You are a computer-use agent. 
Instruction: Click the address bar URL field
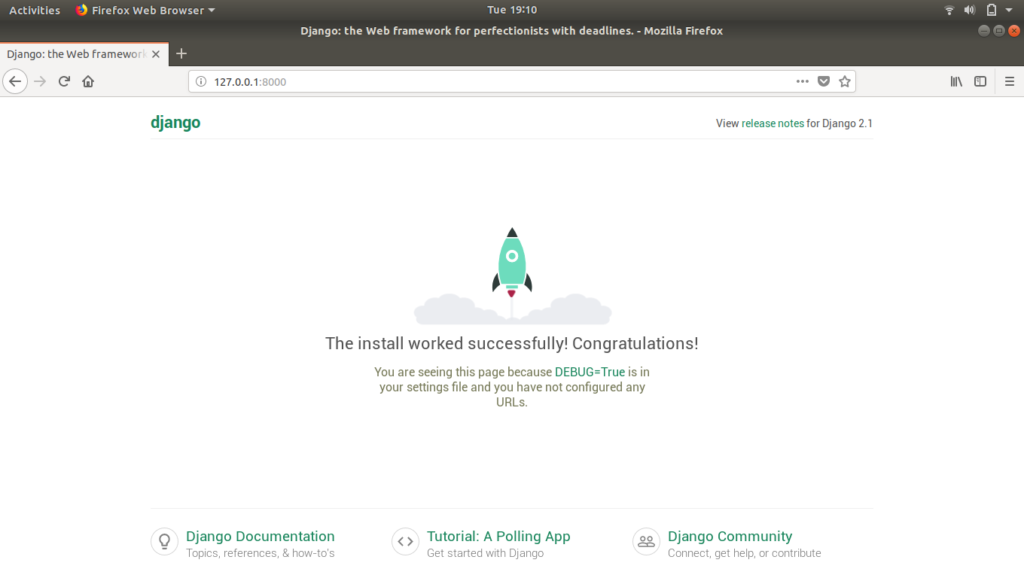click(500, 82)
